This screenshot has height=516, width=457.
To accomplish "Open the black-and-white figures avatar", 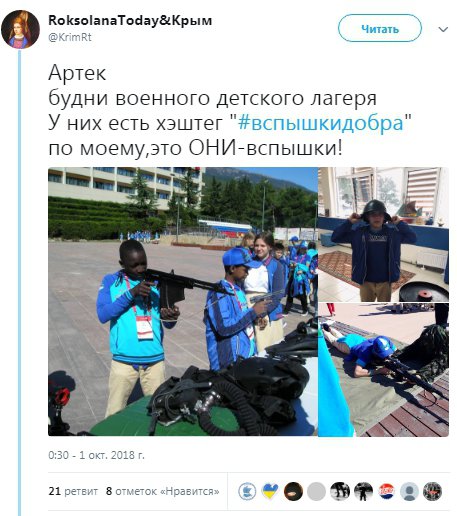I will coord(340,491).
